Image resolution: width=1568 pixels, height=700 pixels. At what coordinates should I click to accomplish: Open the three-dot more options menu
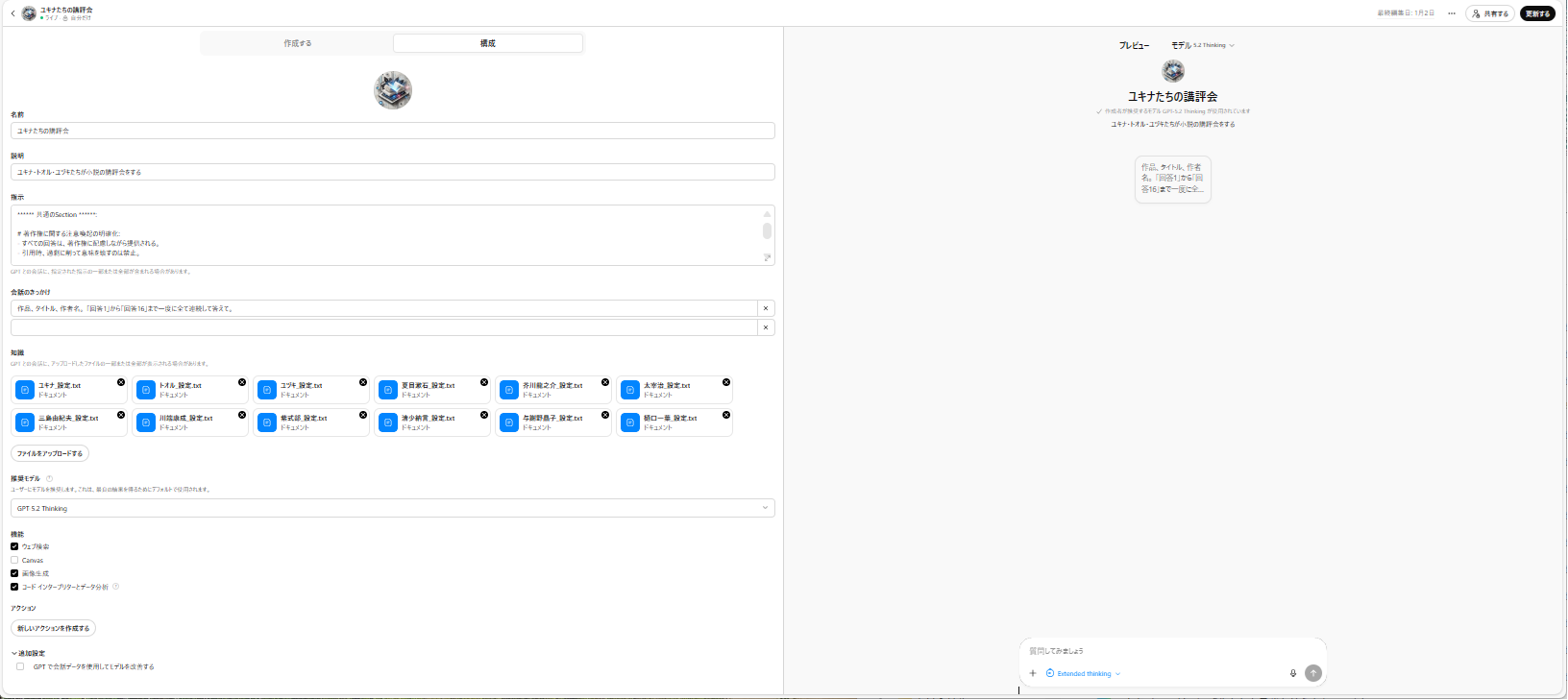(x=1451, y=13)
